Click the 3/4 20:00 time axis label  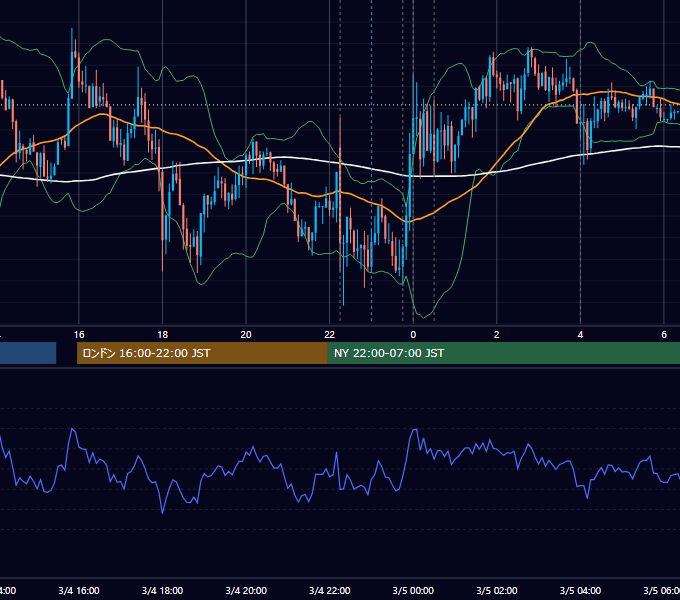click(246, 590)
